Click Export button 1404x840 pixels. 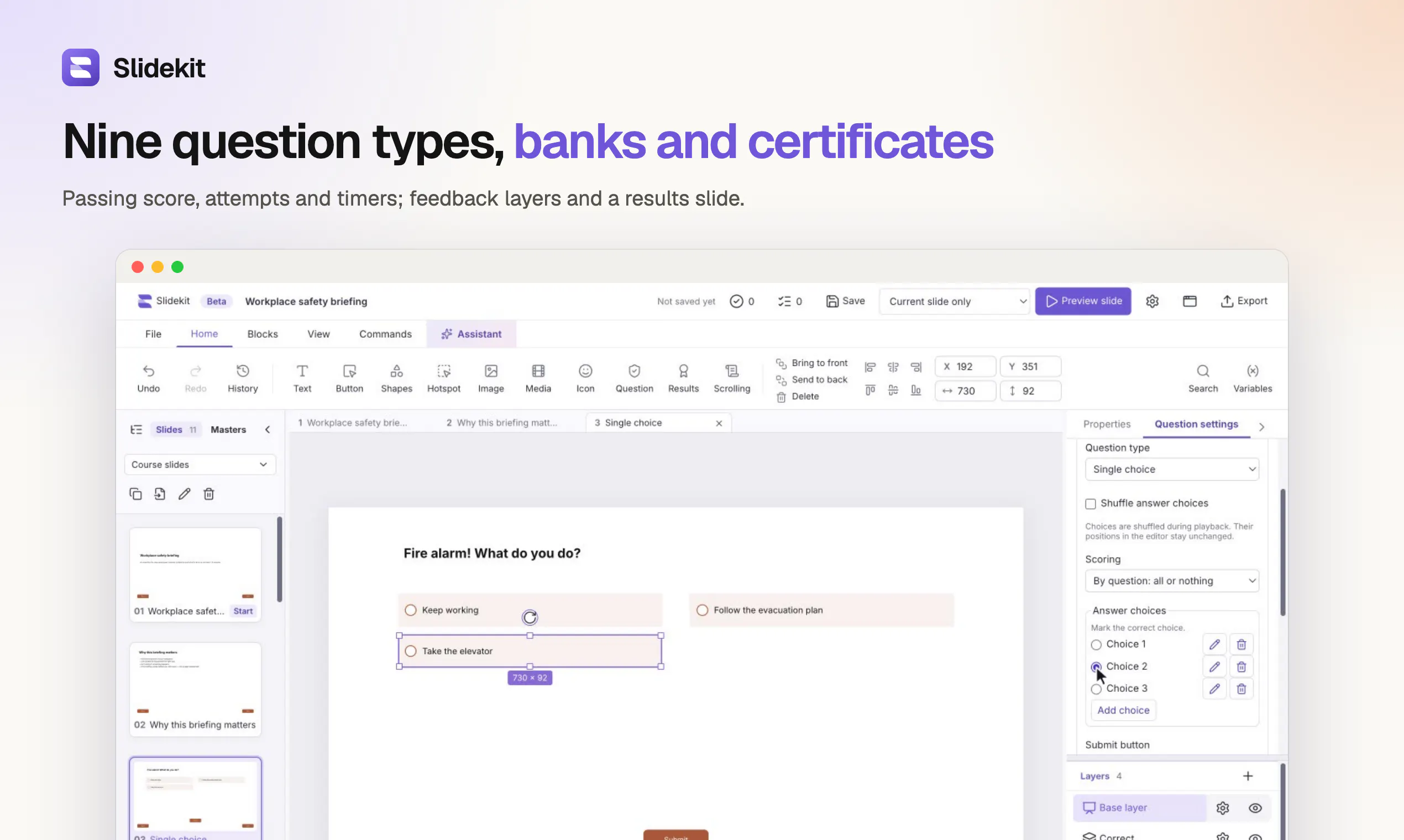[1243, 301]
